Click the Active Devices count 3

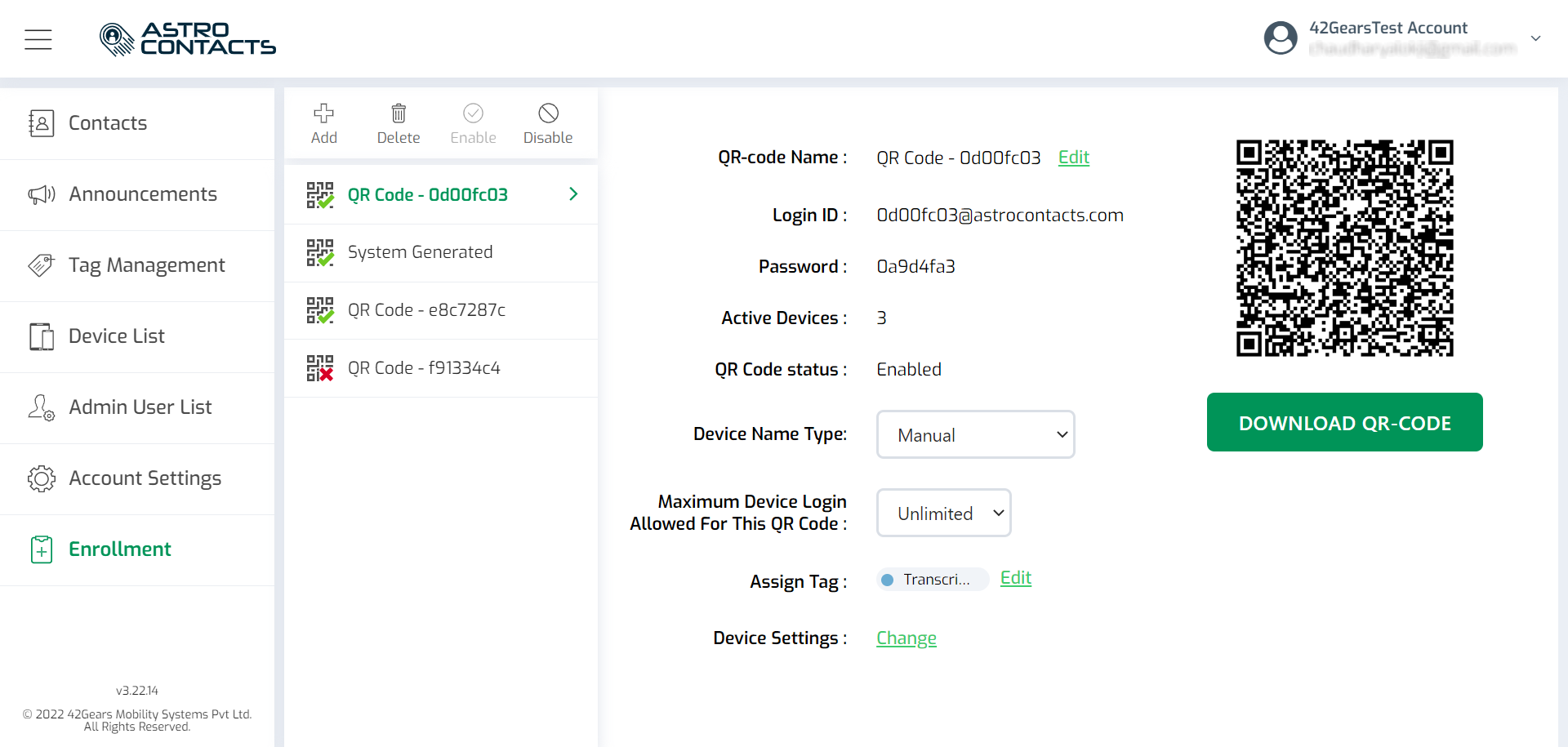point(881,318)
